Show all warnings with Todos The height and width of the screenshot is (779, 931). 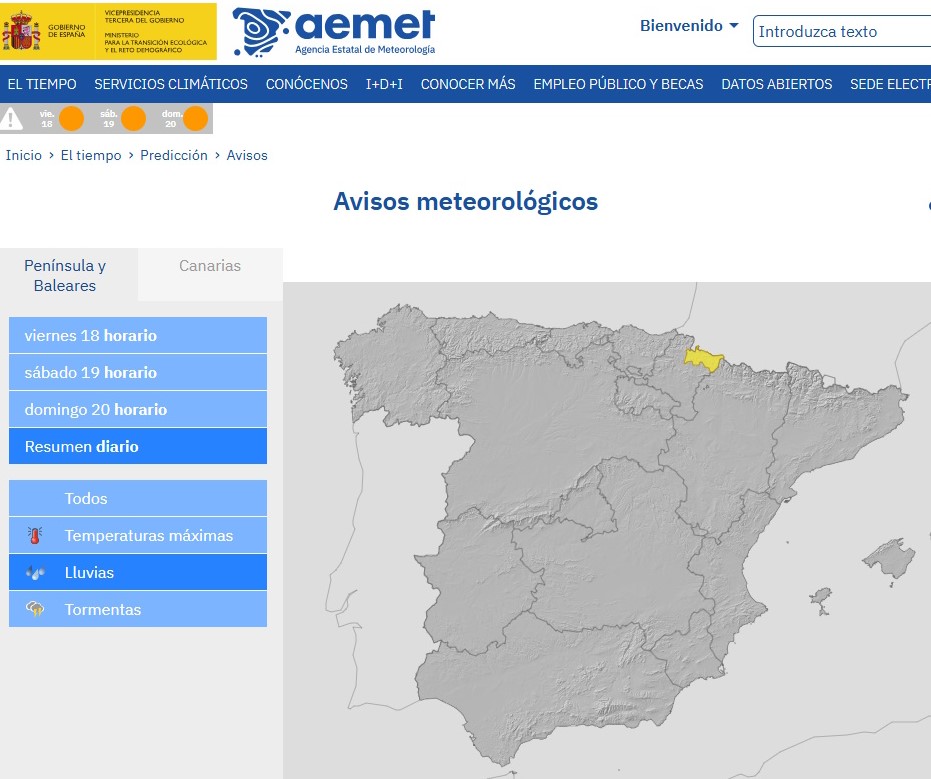(138, 498)
